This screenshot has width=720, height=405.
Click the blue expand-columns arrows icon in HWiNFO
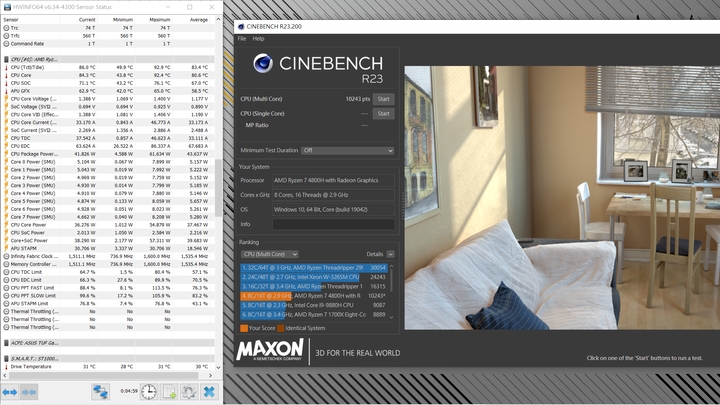coord(10,392)
